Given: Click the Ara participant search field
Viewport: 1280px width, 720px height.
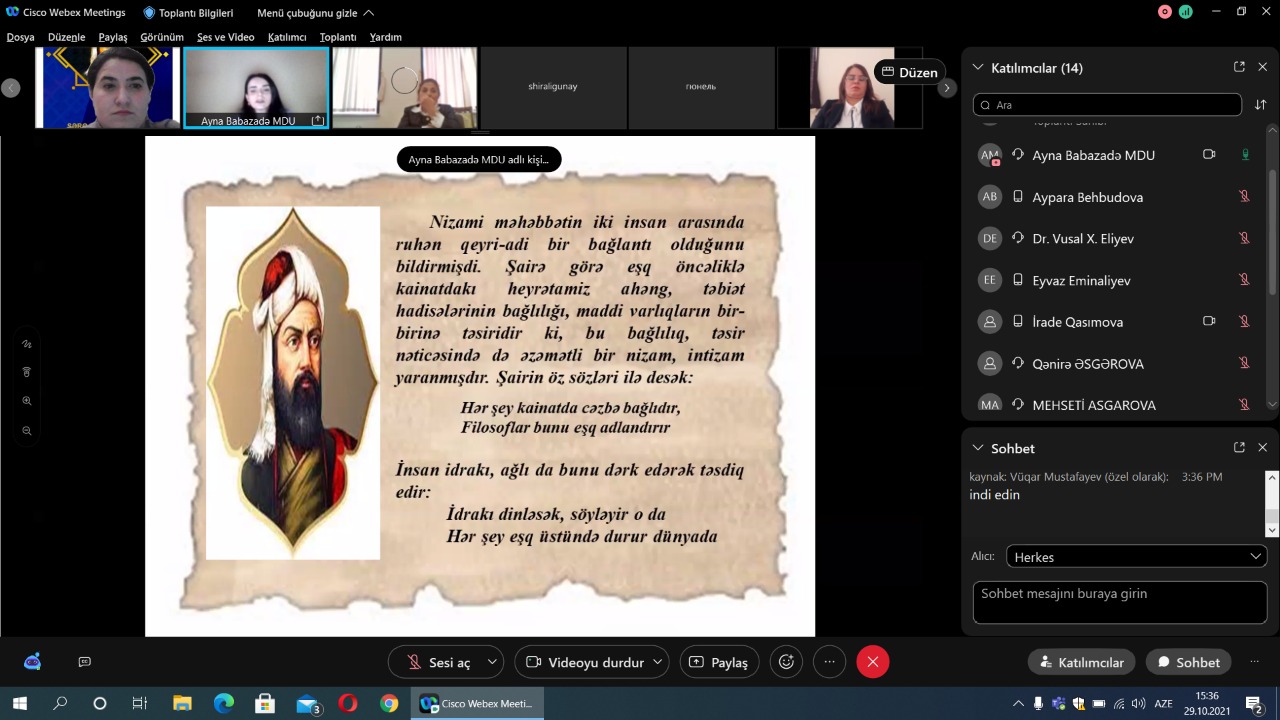Looking at the screenshot, I should [1107, 105].
